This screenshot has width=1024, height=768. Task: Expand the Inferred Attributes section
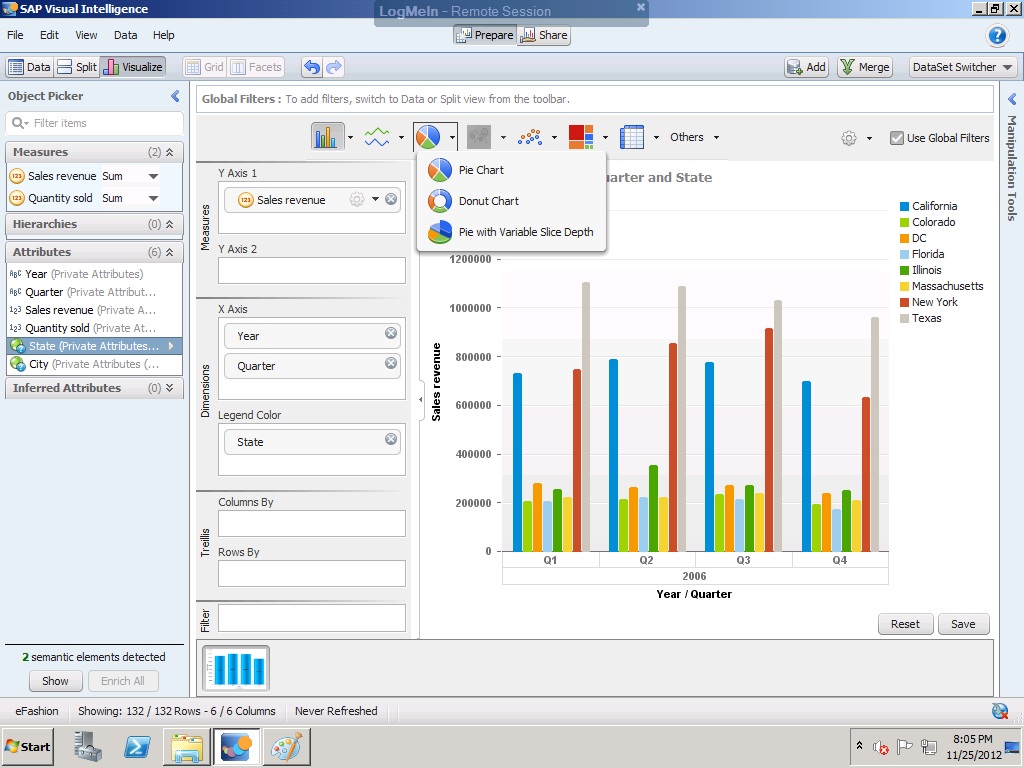point(169,388)
